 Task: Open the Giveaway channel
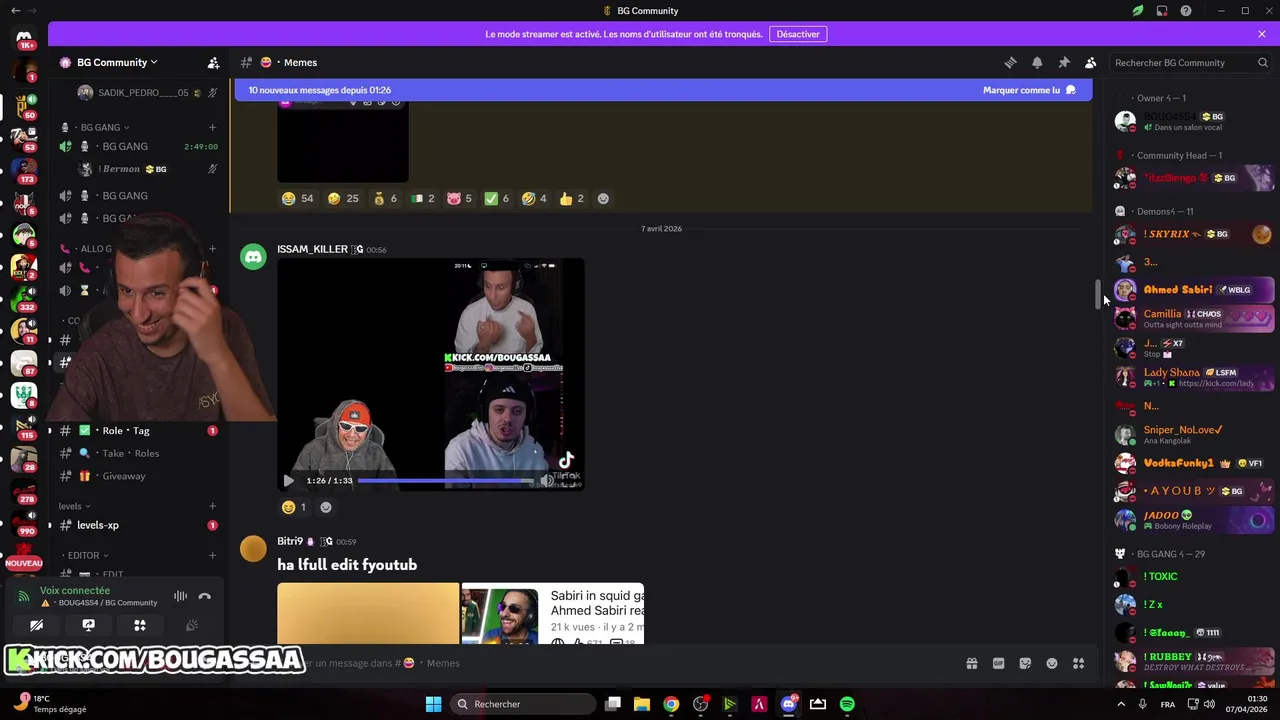pos(138,476)
